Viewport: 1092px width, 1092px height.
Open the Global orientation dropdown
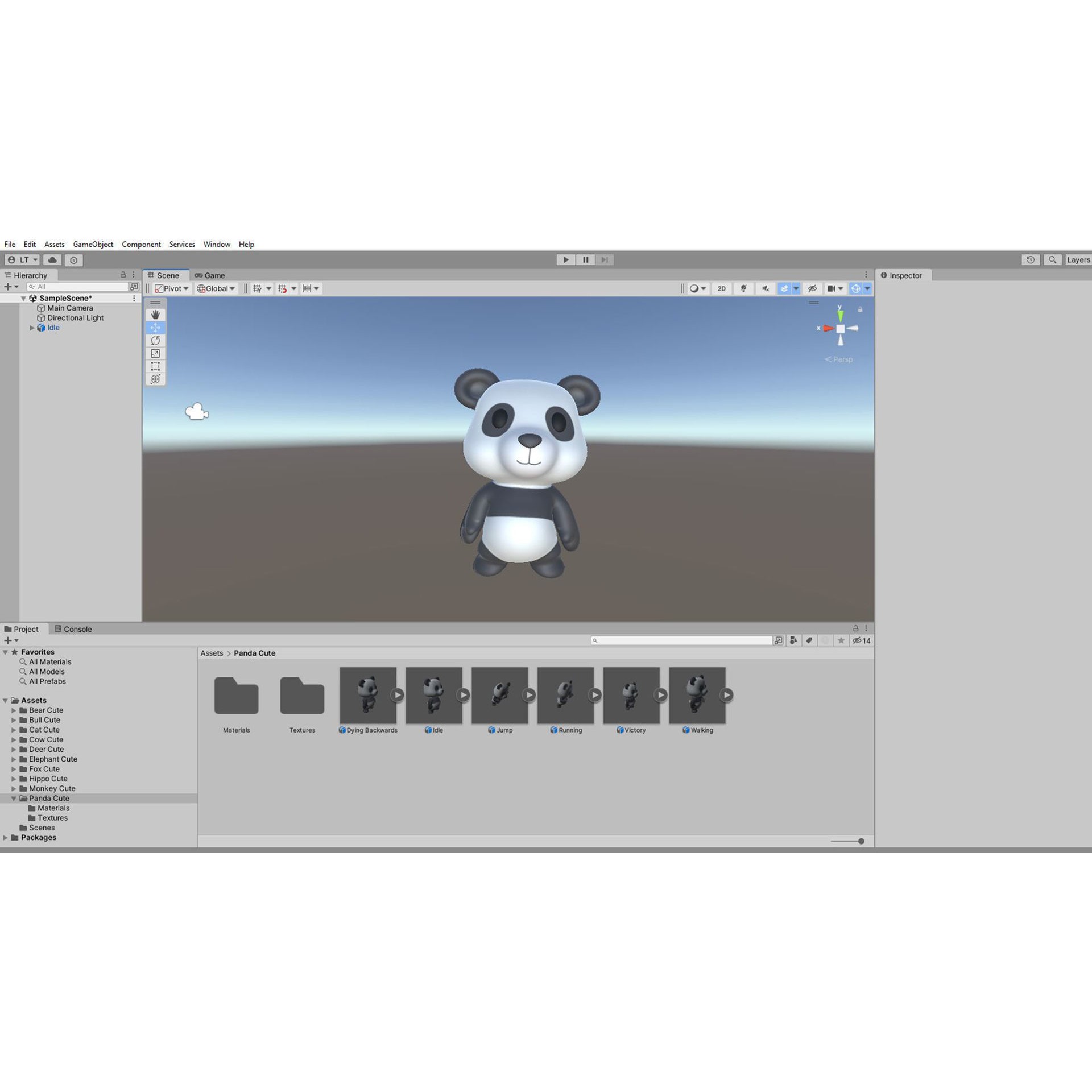click(x=216, y=288)
